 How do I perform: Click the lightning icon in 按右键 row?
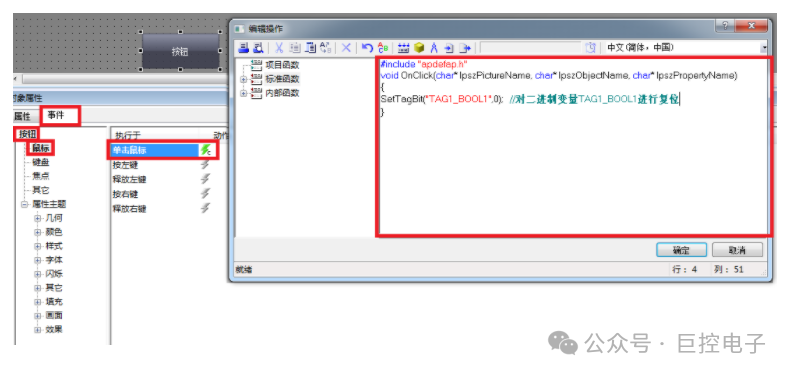pos(205,194)
